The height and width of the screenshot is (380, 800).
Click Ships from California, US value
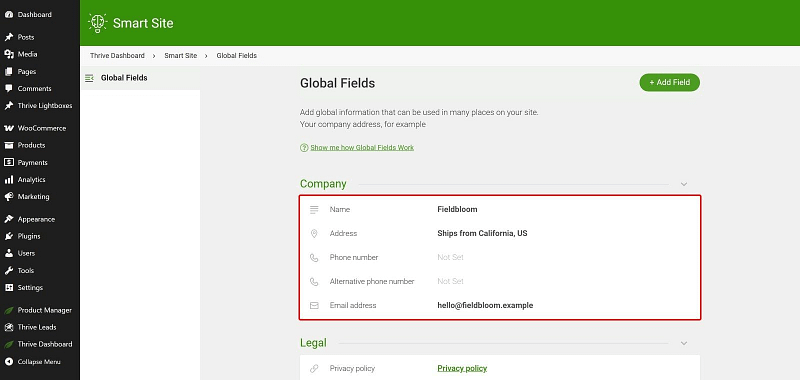[x=482, y=234]
